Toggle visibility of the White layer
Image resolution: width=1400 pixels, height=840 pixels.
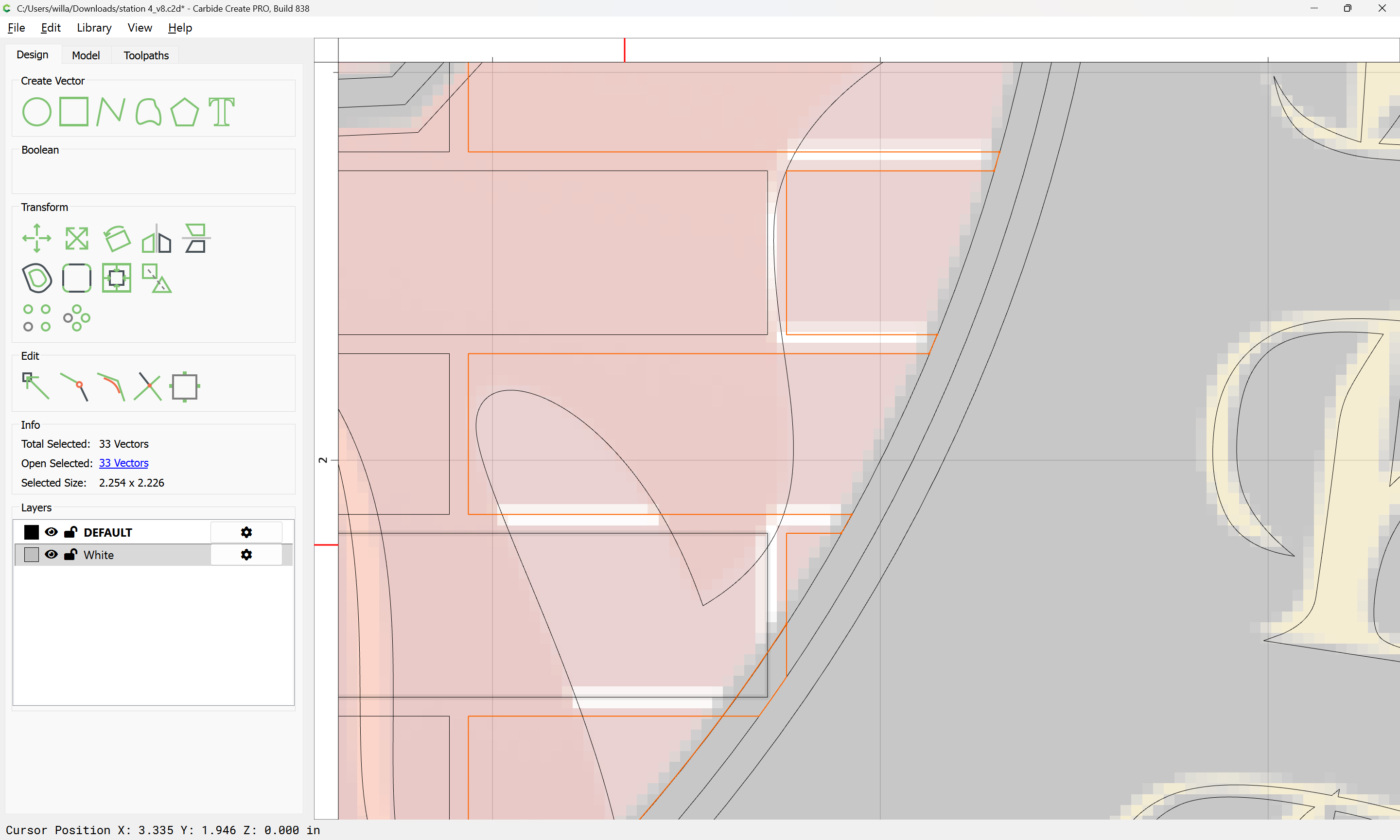(51, 555)
